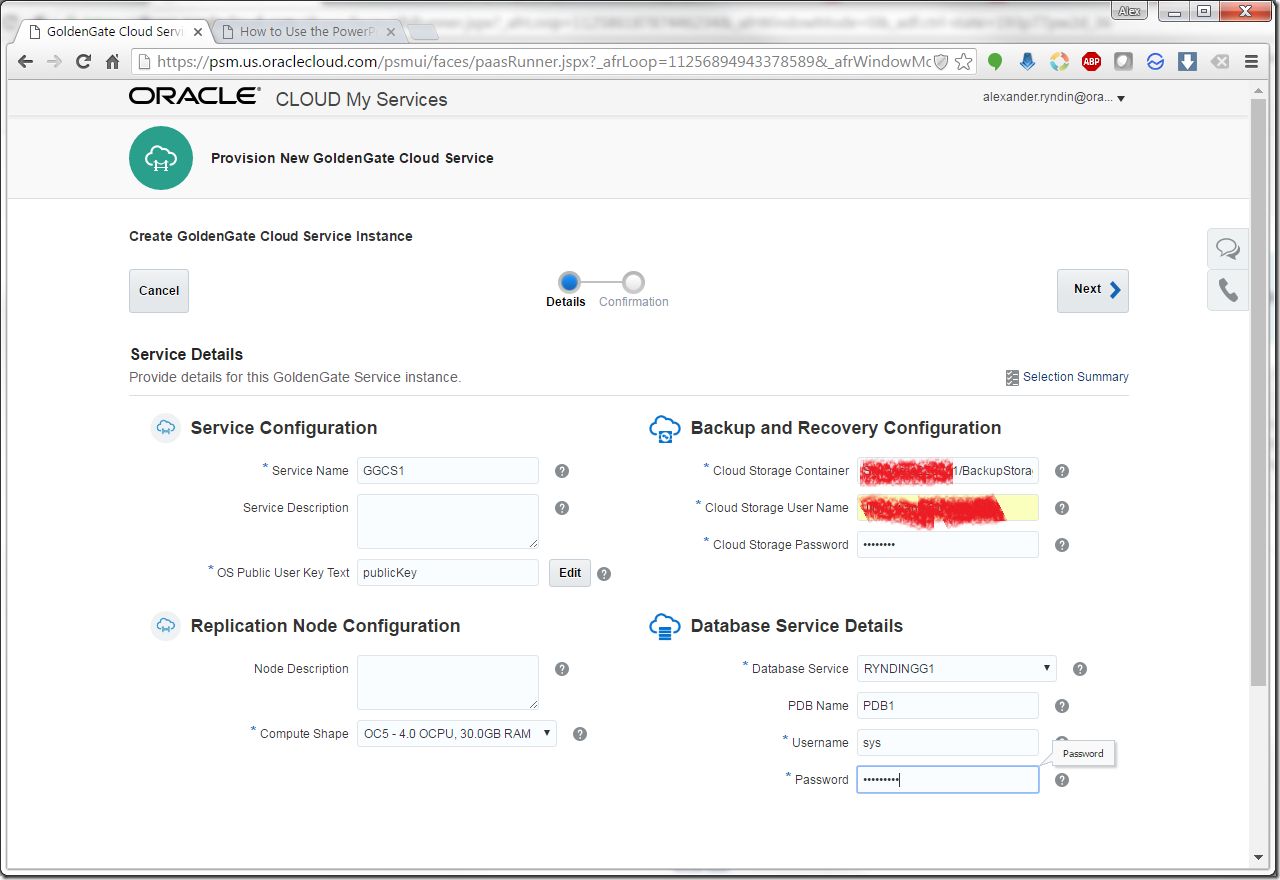Focus the Cloud Storage User Name field
This screenshot has width=1280, height=880.
click(x=948, y=508)
